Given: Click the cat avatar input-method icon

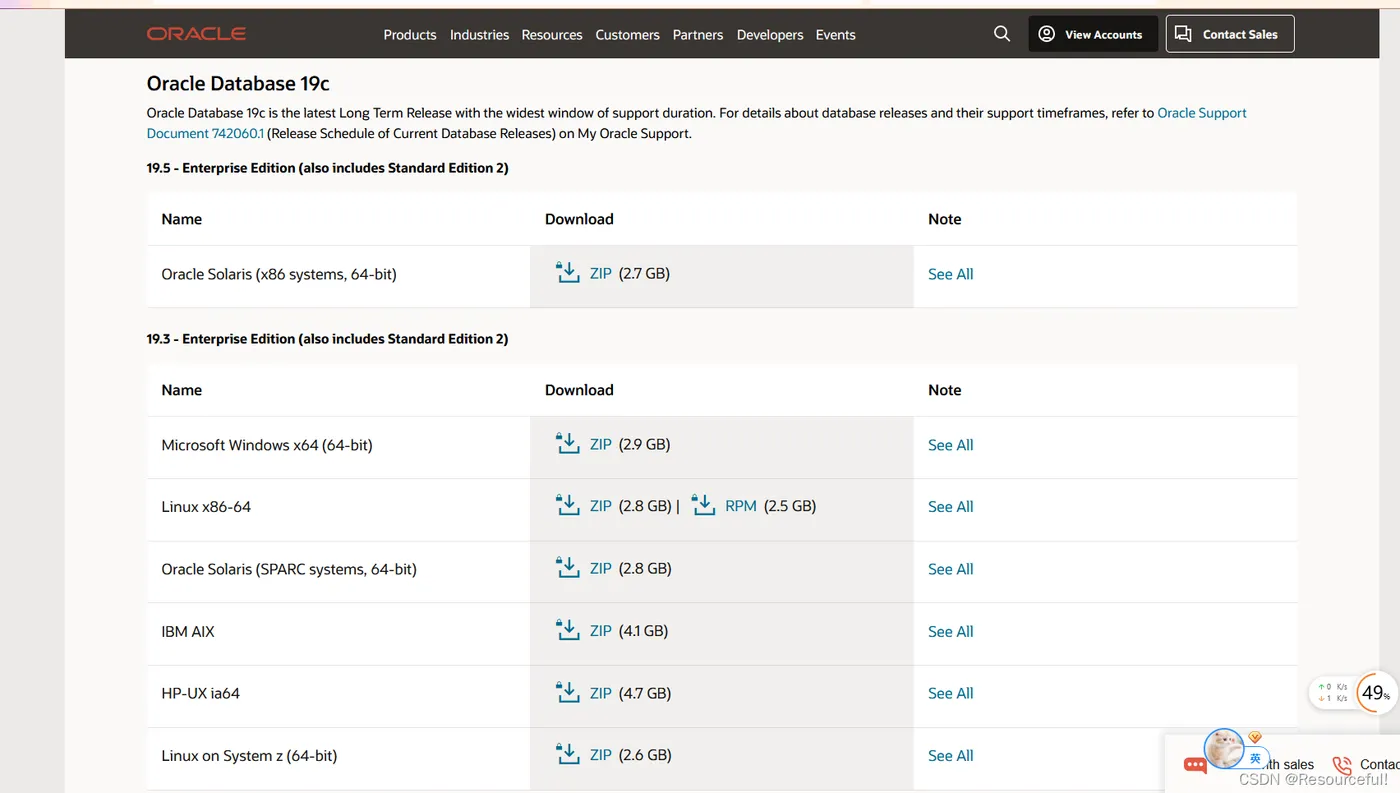Looking at the screenshot, I should 1224,747.
